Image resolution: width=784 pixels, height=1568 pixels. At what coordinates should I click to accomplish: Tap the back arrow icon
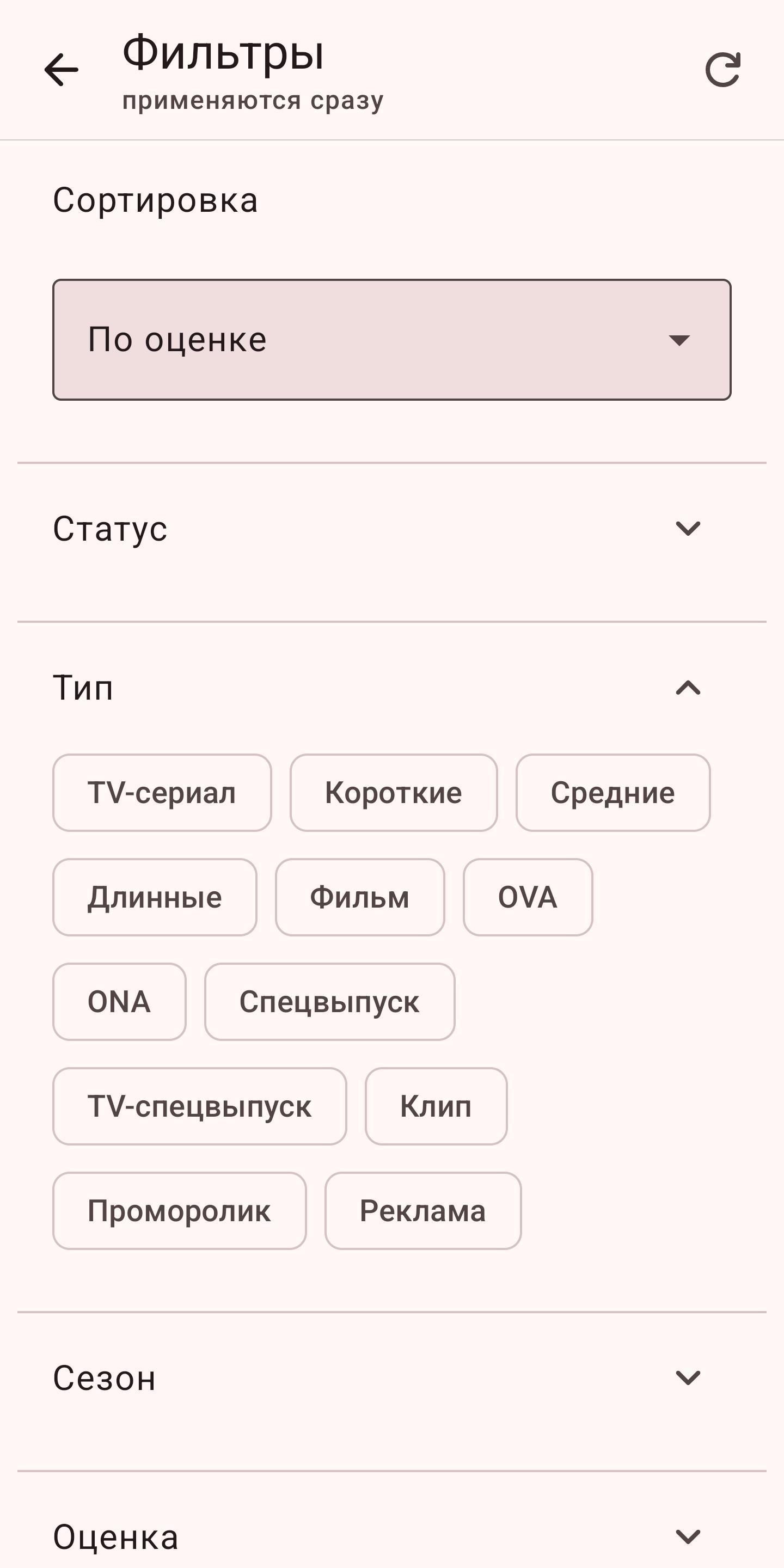click(x=62, y=69)
